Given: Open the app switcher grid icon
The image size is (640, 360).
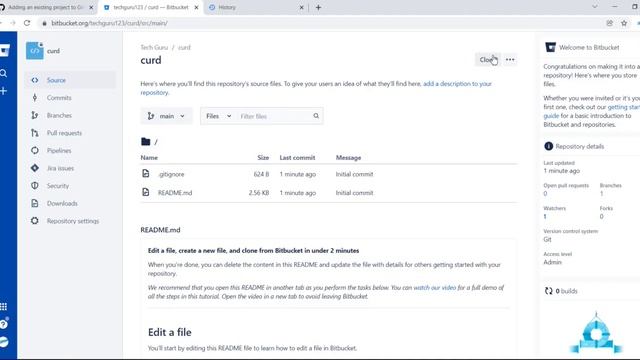Looking at the screenshot, I should tap(4, 307).
